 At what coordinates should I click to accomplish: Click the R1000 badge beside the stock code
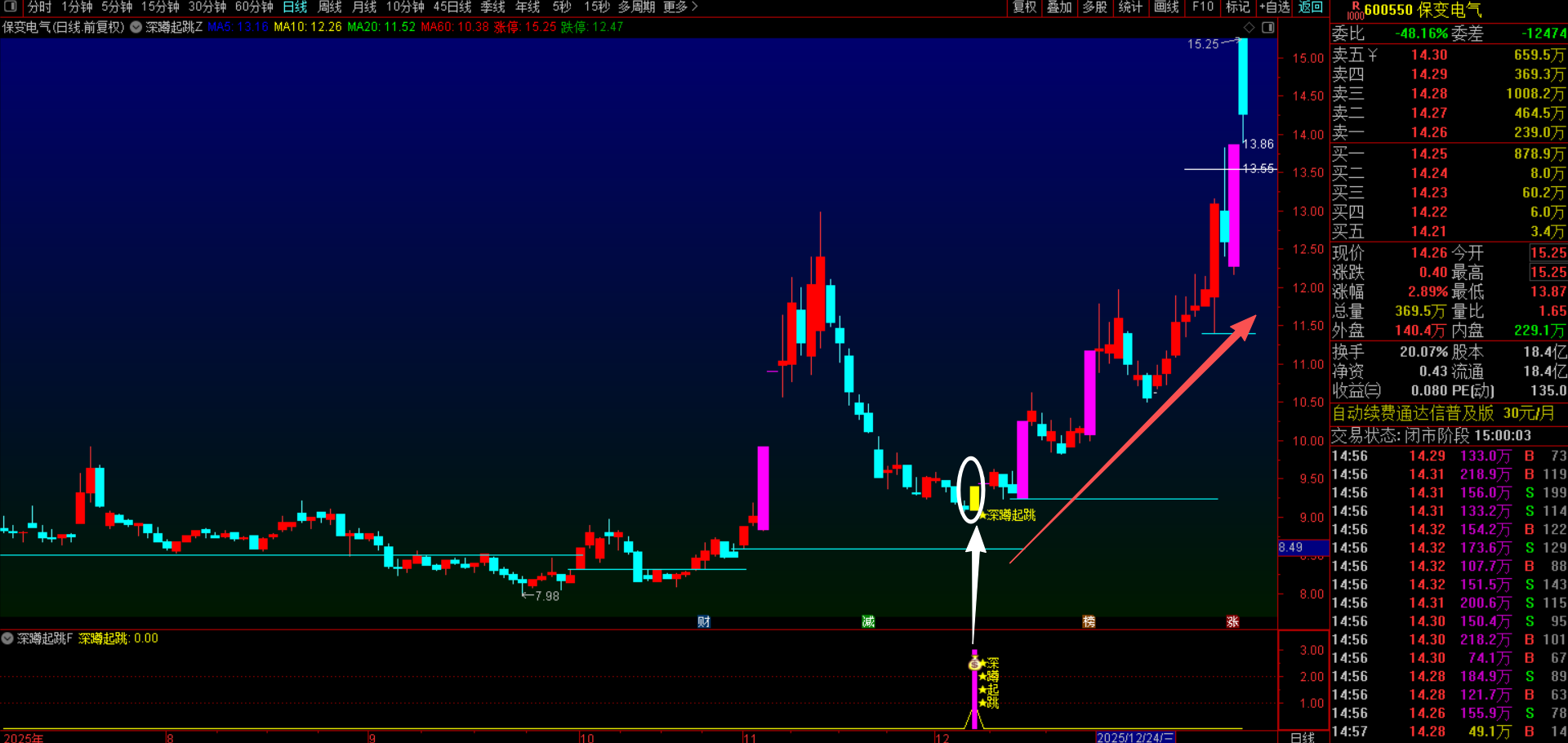[1355, 11]
